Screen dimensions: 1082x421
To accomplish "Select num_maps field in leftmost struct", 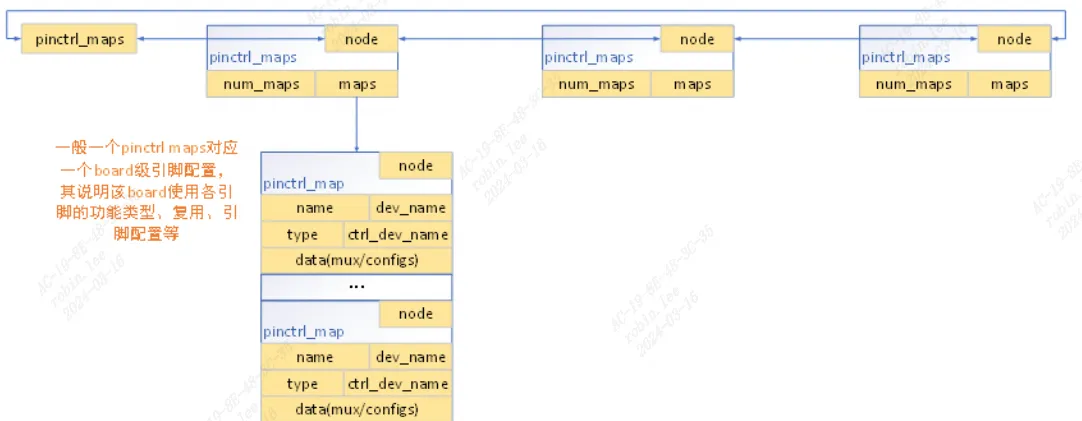I will pyautogui.click(x=261, y=84).
